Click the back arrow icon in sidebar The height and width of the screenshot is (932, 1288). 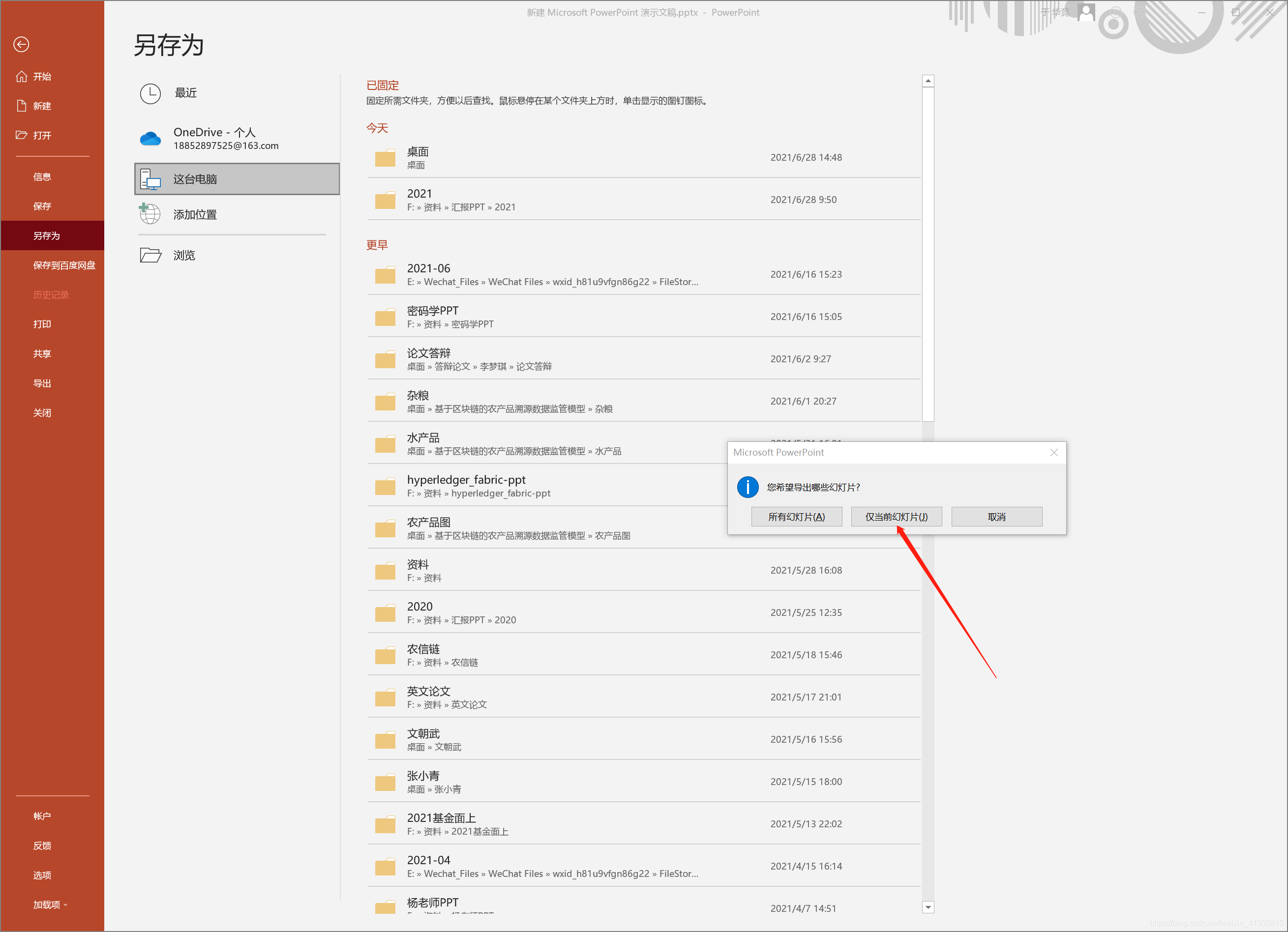pyautogui.click(x=22, y=44)
